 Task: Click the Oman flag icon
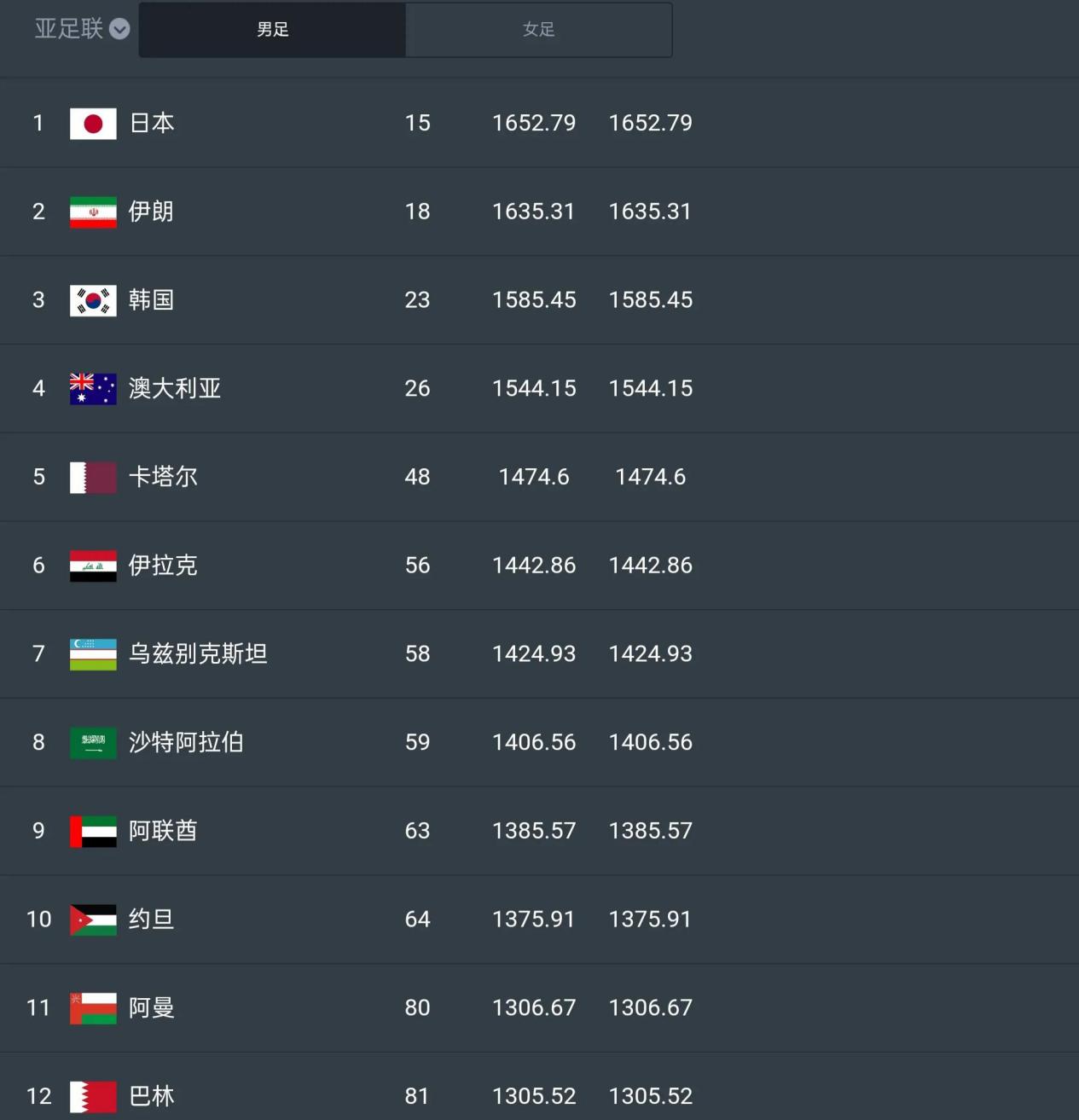pyautogui.click(x=93, y=1008)
